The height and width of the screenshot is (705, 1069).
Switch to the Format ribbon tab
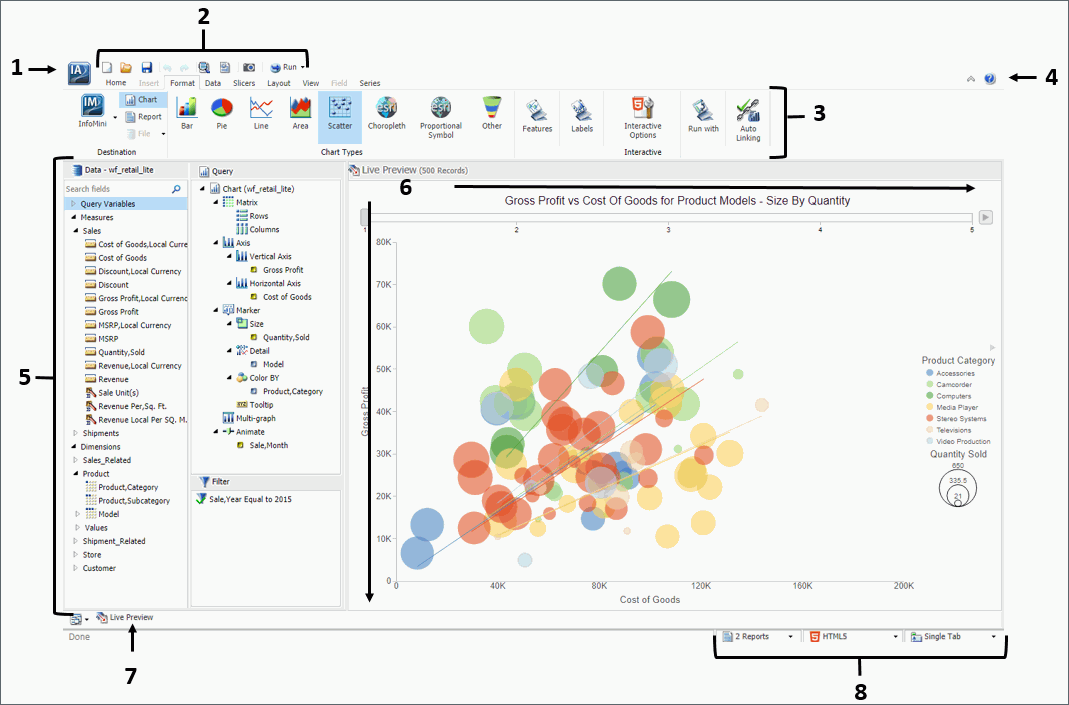pos(183,82)
